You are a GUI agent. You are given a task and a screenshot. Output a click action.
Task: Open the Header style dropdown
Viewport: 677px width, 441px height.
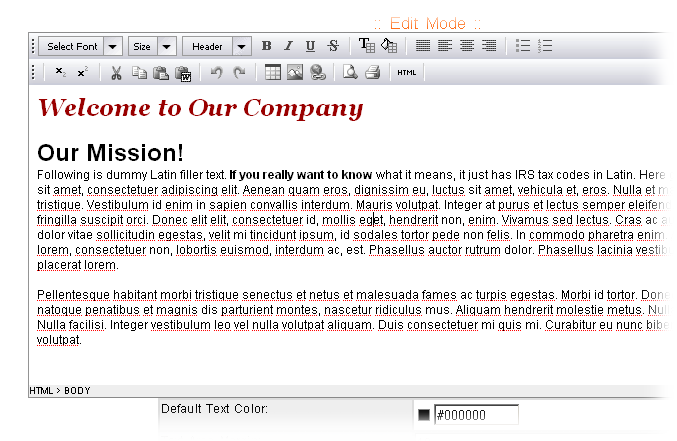(217, 46)
